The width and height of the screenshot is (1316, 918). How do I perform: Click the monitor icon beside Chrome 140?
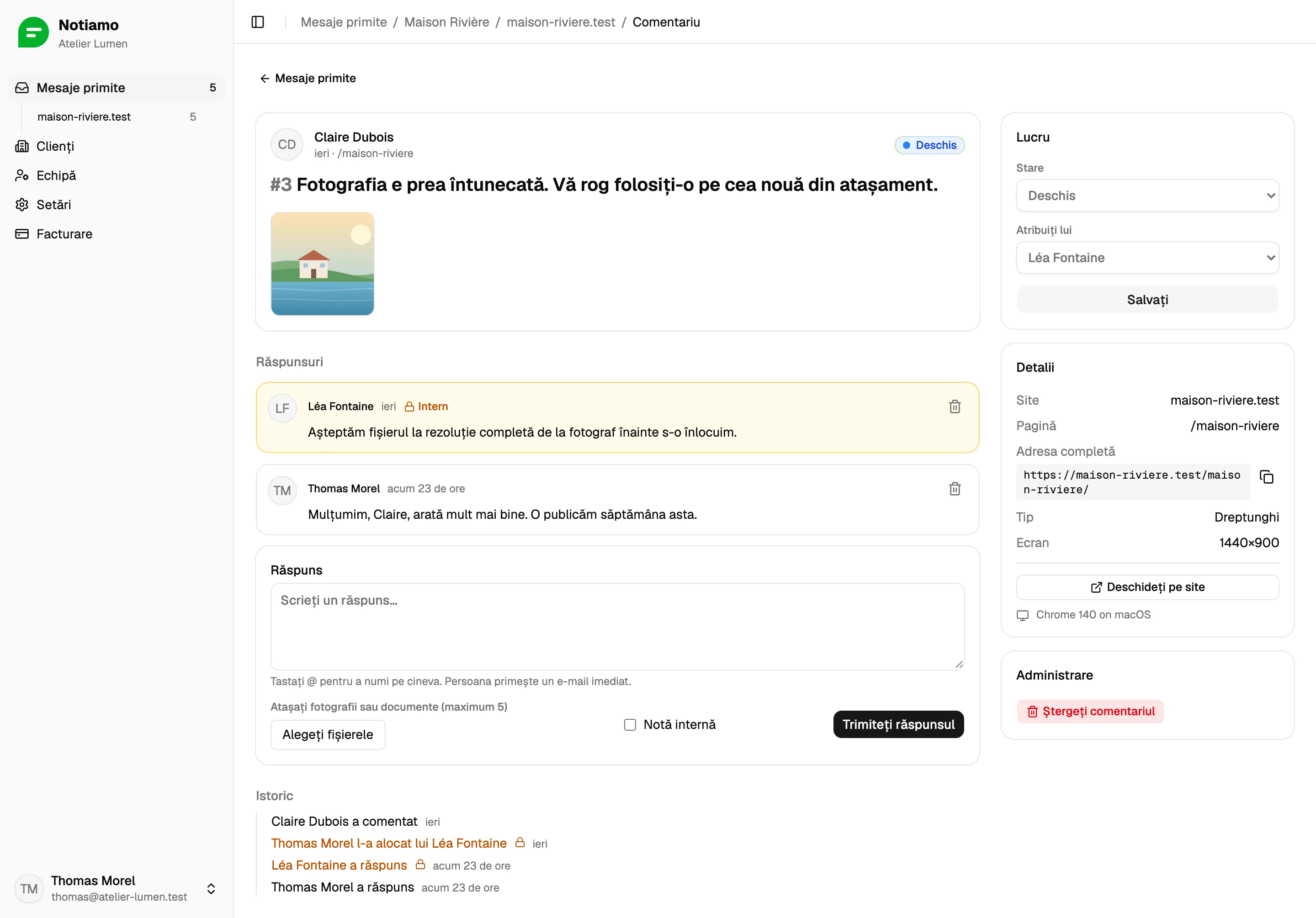click(1023, 615)
